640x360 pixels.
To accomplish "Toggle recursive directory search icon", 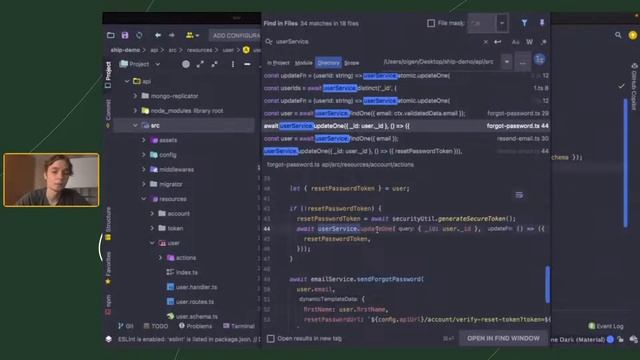I will pos(540,60).
